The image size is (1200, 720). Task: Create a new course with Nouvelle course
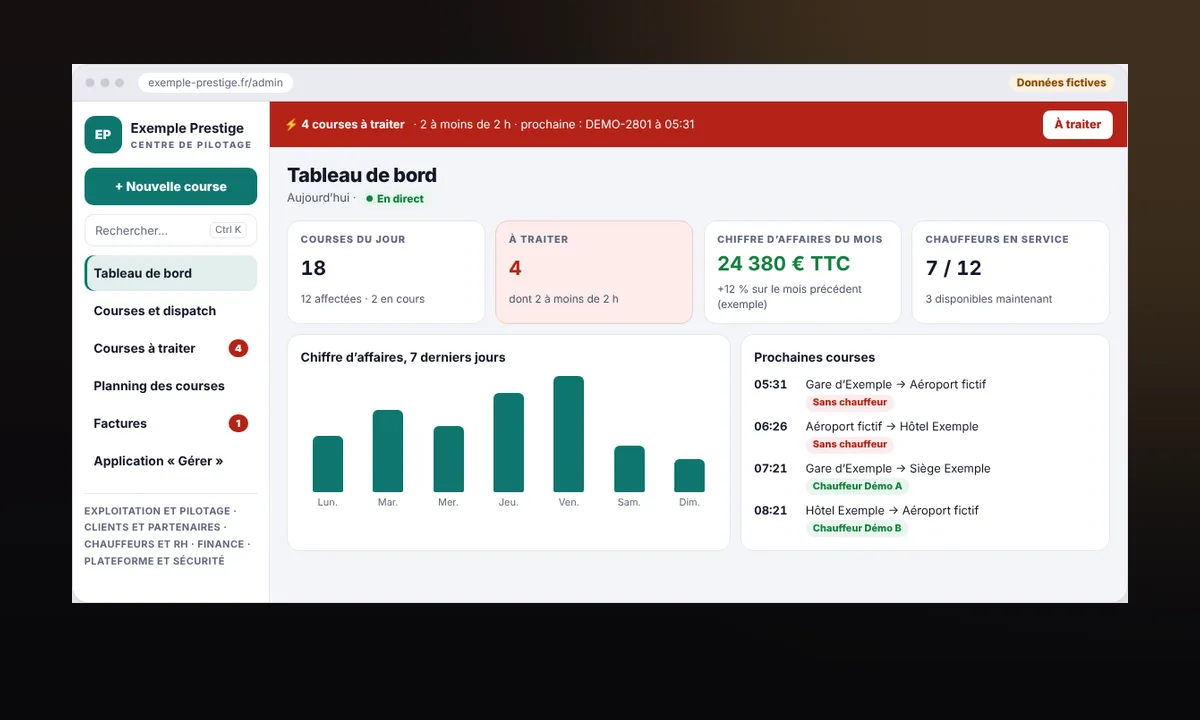[x=171, y=186]
